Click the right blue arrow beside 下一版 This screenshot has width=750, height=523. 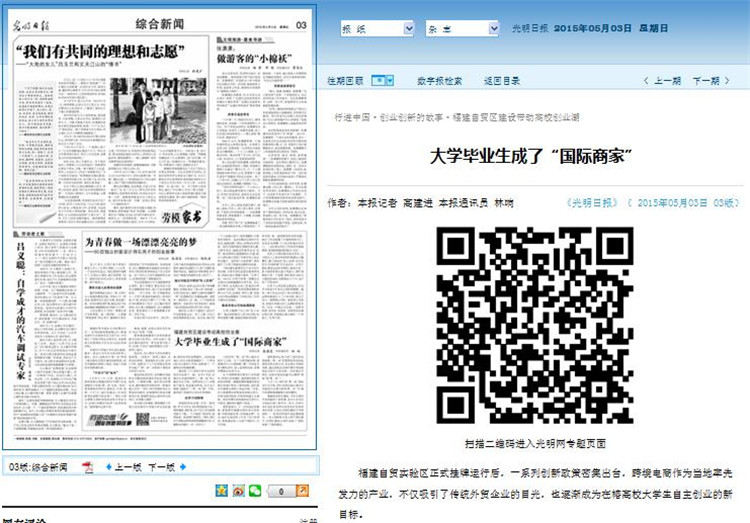tap(183, 467)
